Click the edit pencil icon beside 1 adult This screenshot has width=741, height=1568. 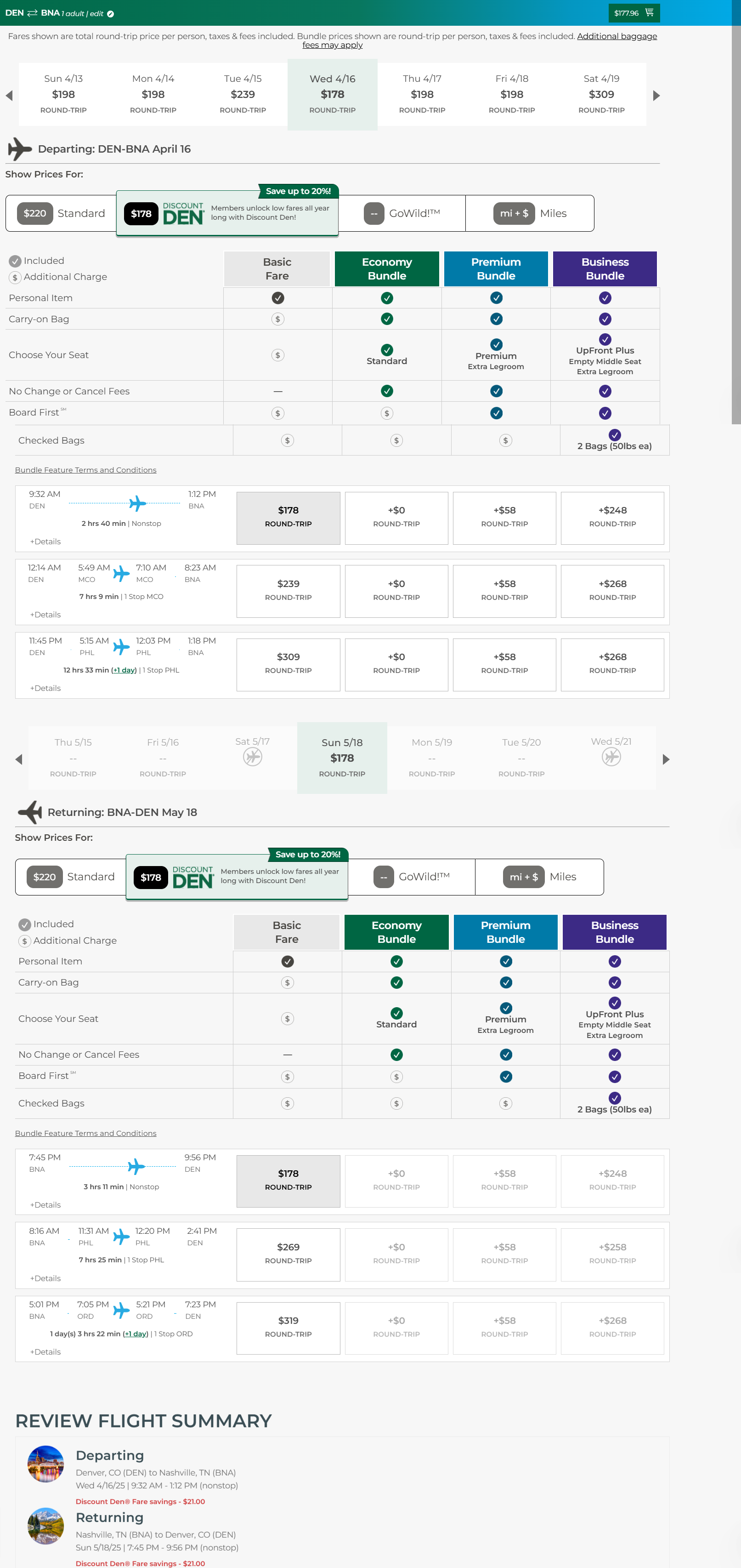click(111, 14)
